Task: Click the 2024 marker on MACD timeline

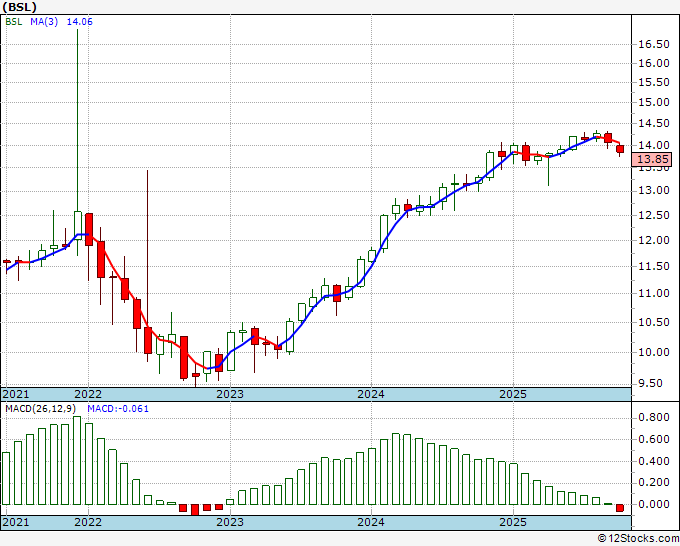Action: [371, 522]
